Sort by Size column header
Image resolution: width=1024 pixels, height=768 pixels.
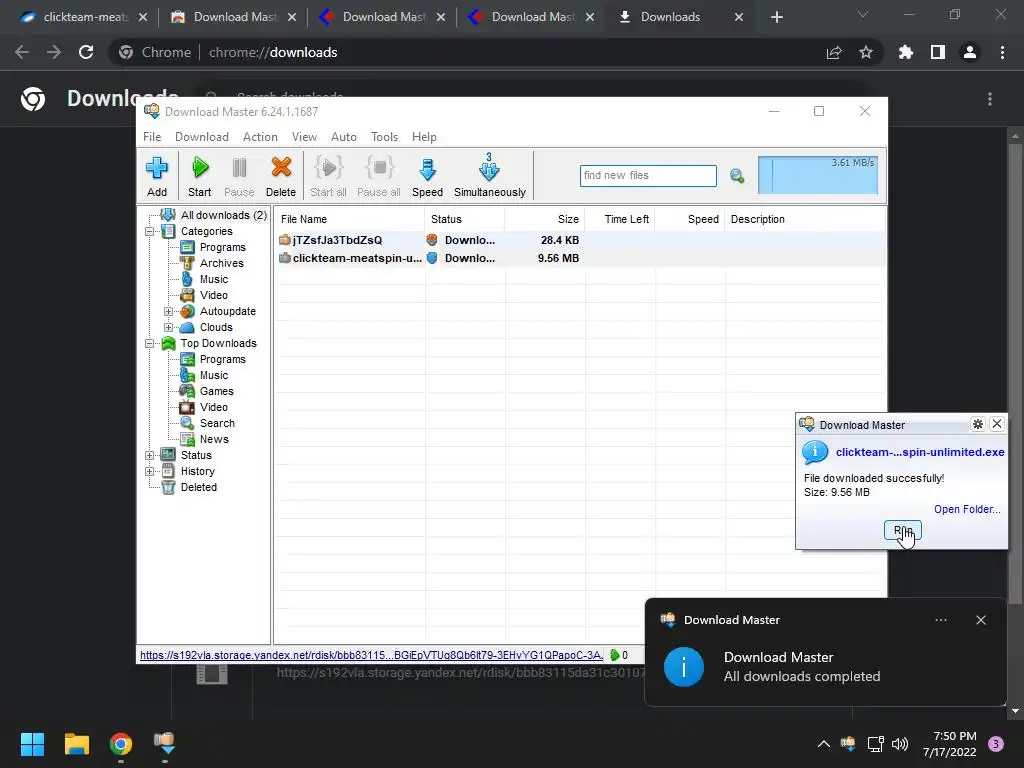click(544, 219)
